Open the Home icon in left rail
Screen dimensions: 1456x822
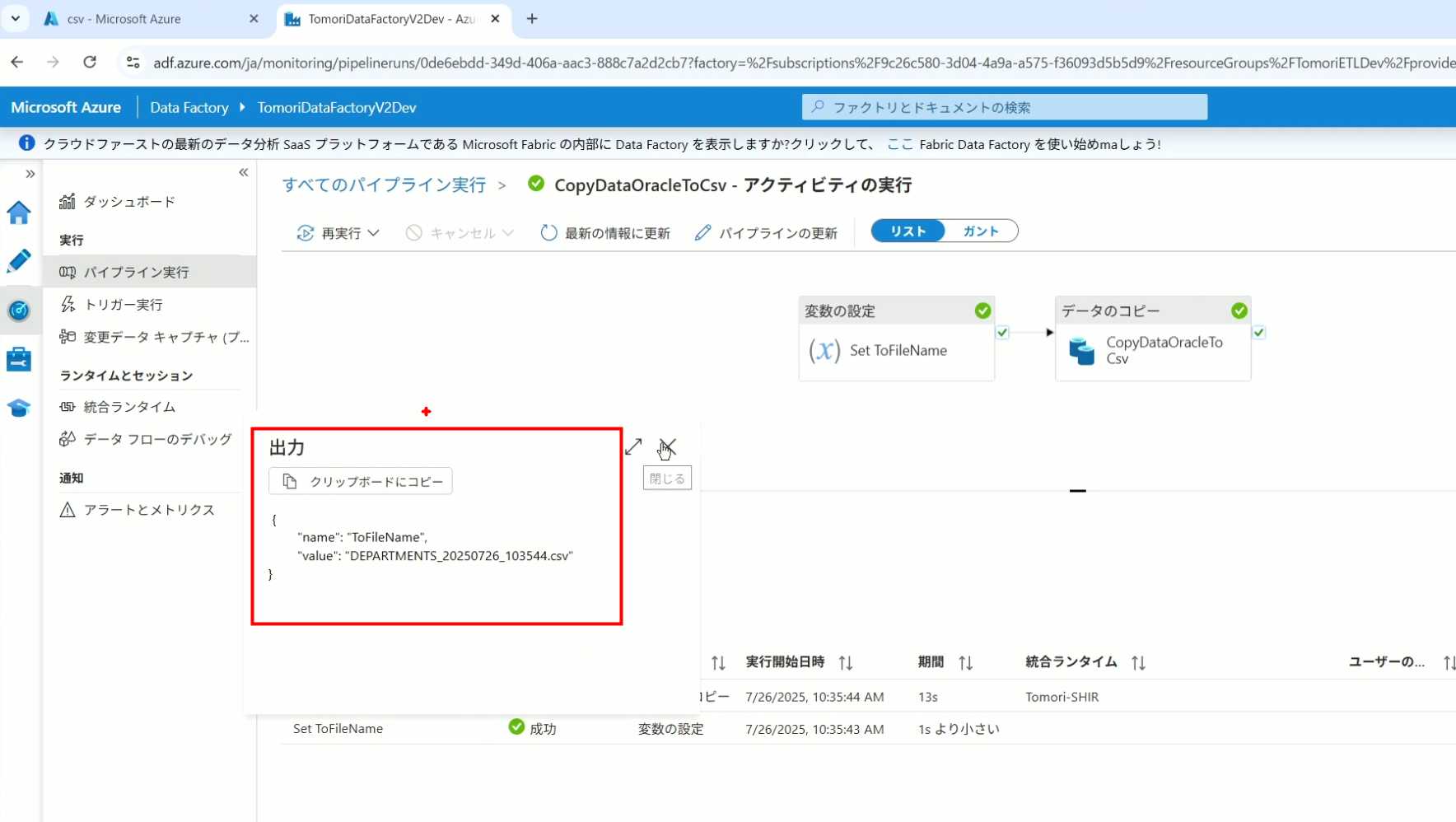[19, 213]
